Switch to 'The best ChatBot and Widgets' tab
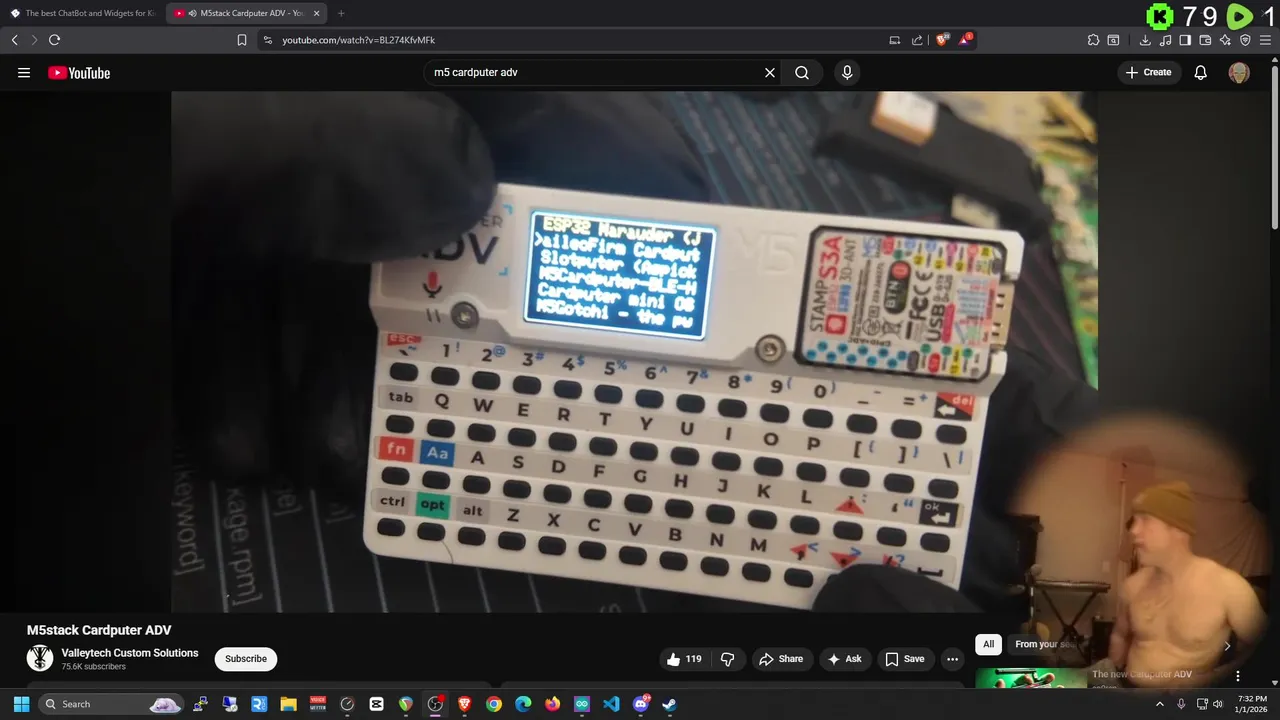Image resolution: width=1280 pixels, height=720 pixels. click(82, 13)
